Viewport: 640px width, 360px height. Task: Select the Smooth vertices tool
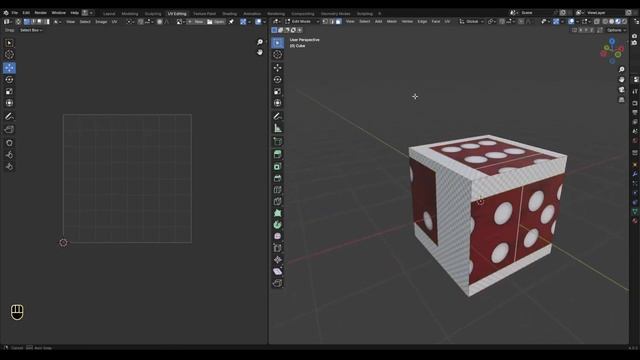point(278,236)
